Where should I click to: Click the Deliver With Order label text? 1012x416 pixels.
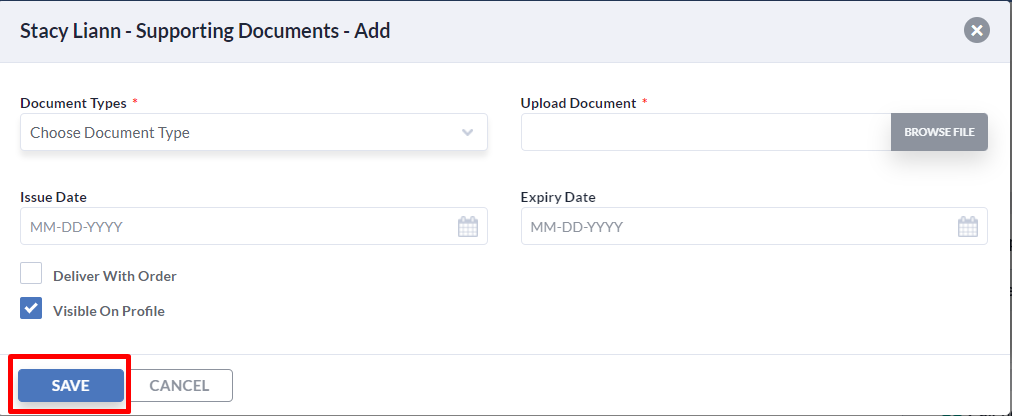point(115,276)
